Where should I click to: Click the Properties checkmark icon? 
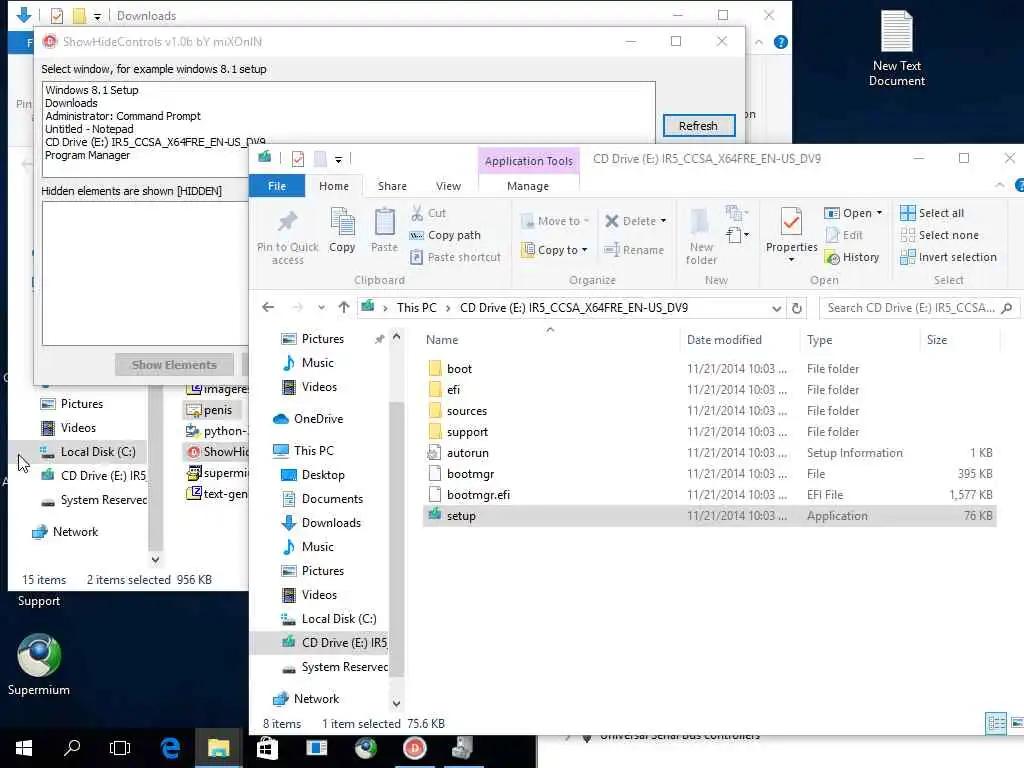(x=791, y=222)
